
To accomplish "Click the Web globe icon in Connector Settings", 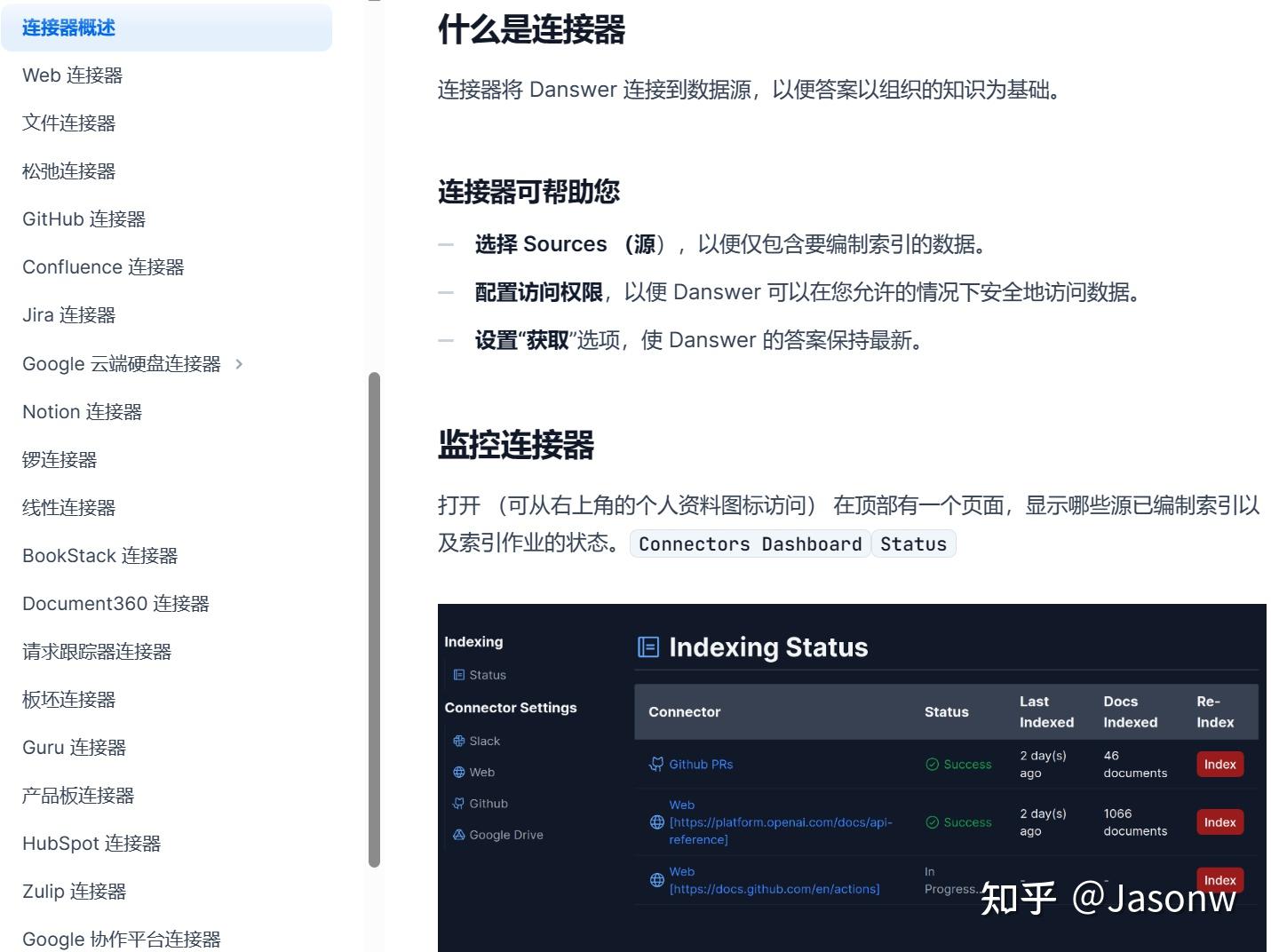I will 459,773.
